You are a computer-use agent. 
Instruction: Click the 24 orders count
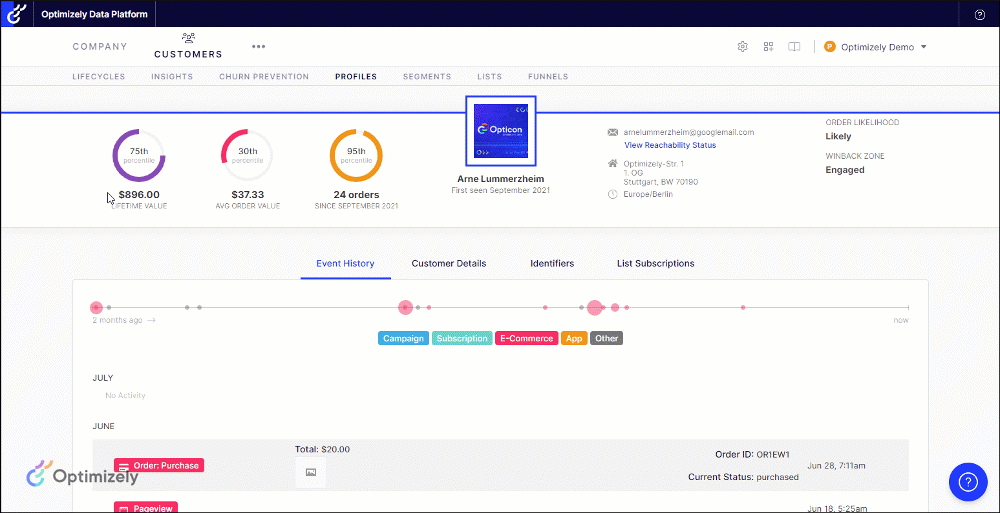pyautogui.click(x=356, y=195)
